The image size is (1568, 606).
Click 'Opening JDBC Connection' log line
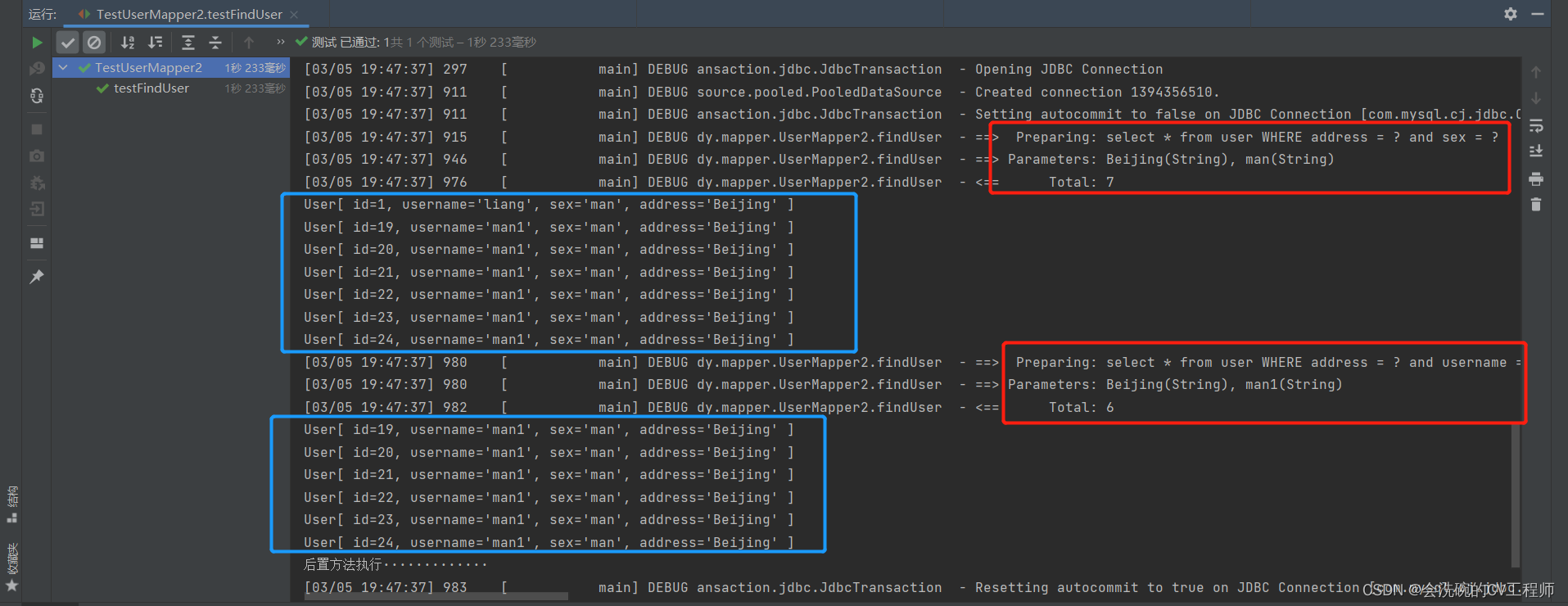tap(1069, 70)
